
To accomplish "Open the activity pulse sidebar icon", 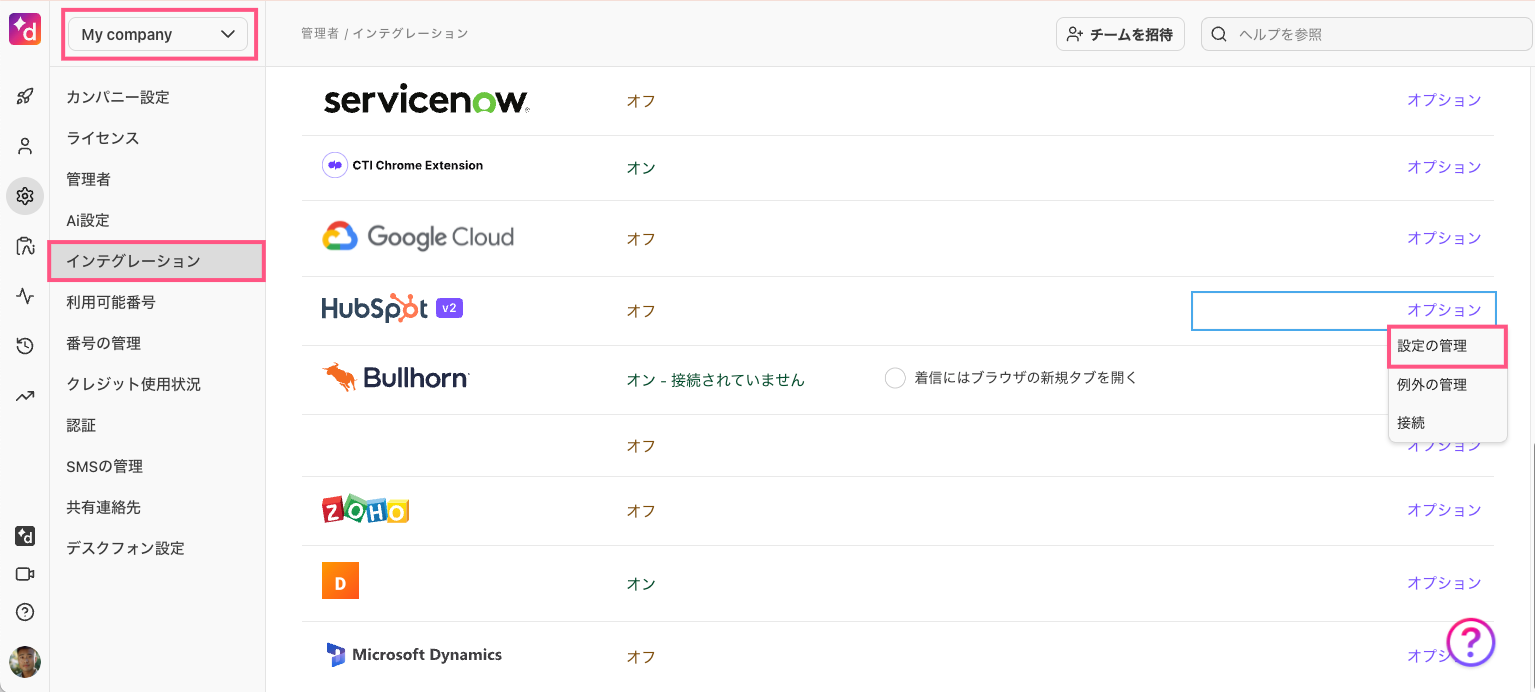I will click(25, 296).
